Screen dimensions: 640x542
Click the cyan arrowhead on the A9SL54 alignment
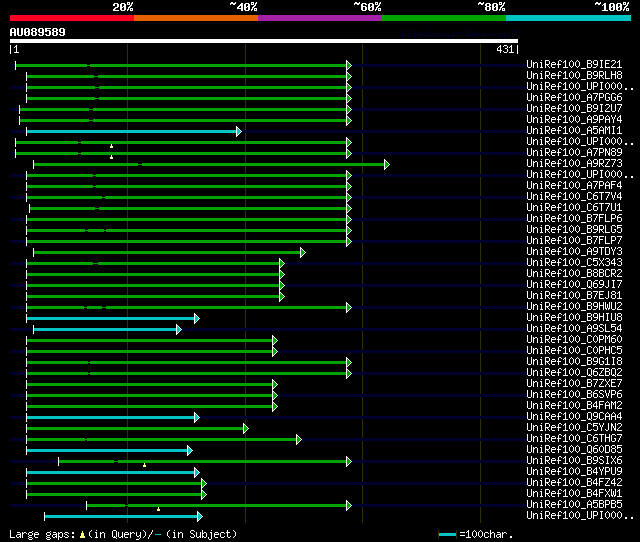(x=178, y=330)
